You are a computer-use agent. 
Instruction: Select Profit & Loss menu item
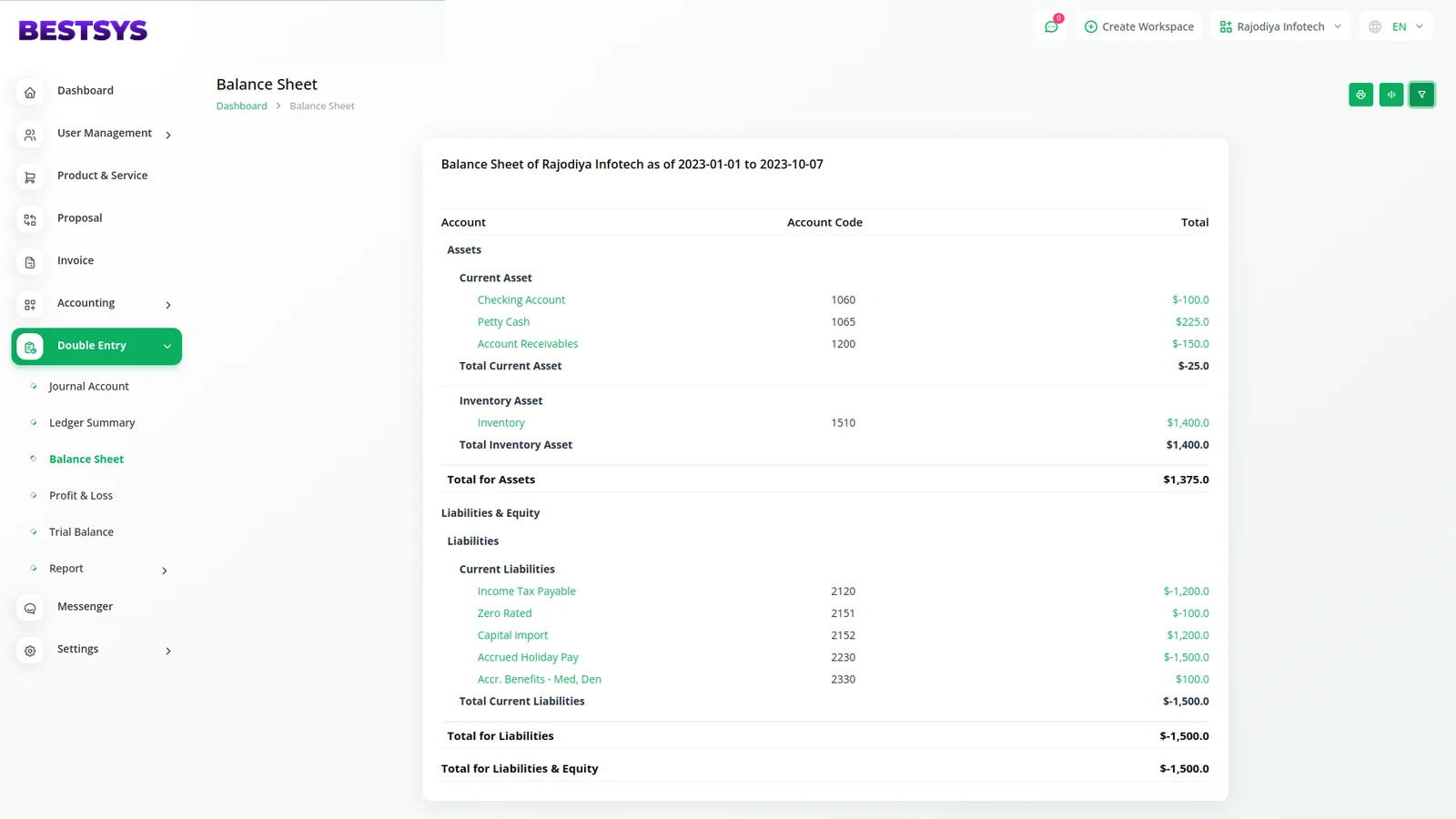point(81,496)
